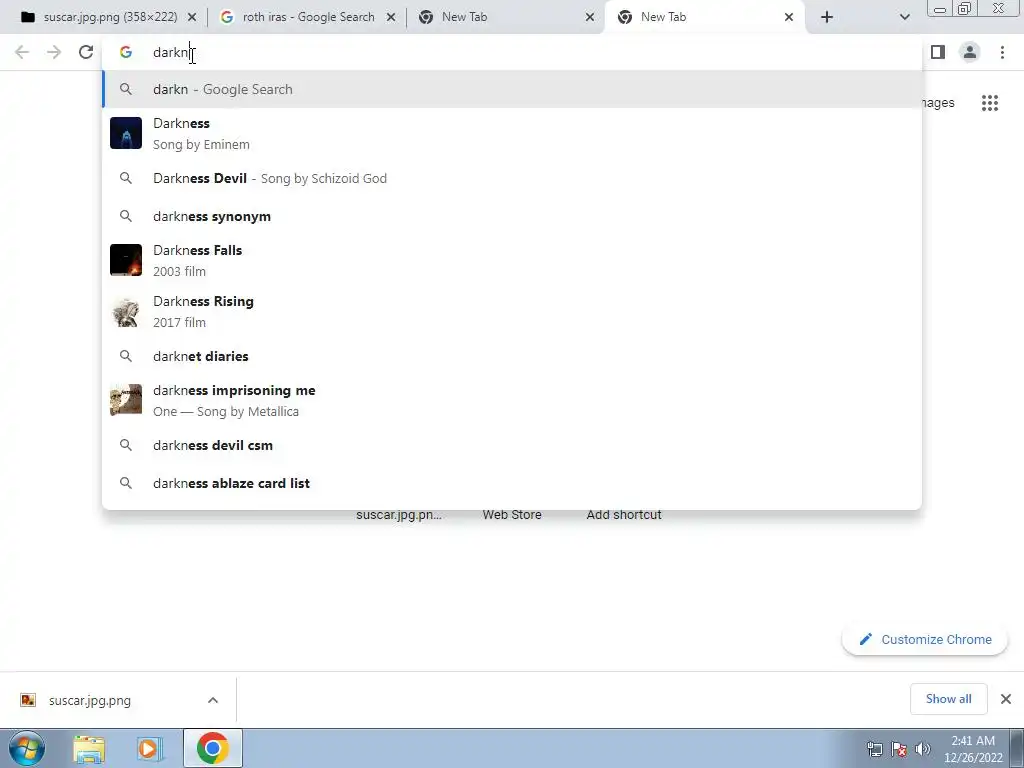Choose darkn - Google Search suggestion
The width and height of the screenshot is (1024, 768).
[x=512, y=89]
